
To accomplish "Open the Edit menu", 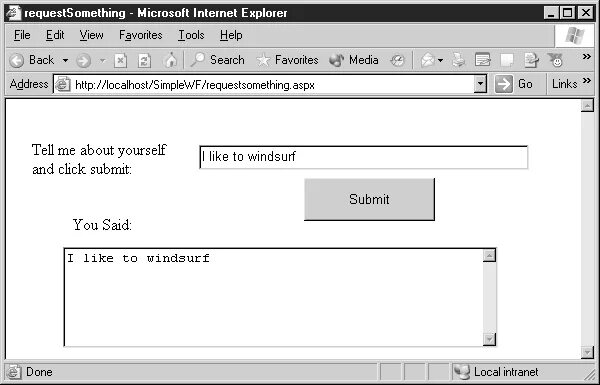I will (x=55, y=35).
